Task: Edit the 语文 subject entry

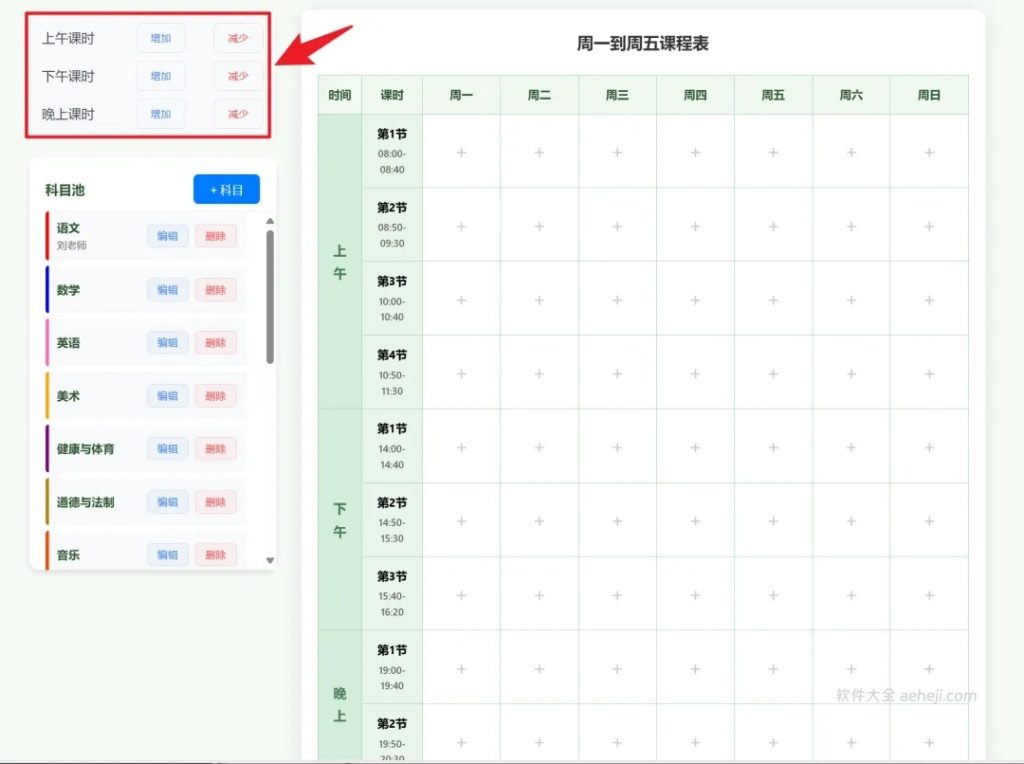Action: (x=166, y=236)
